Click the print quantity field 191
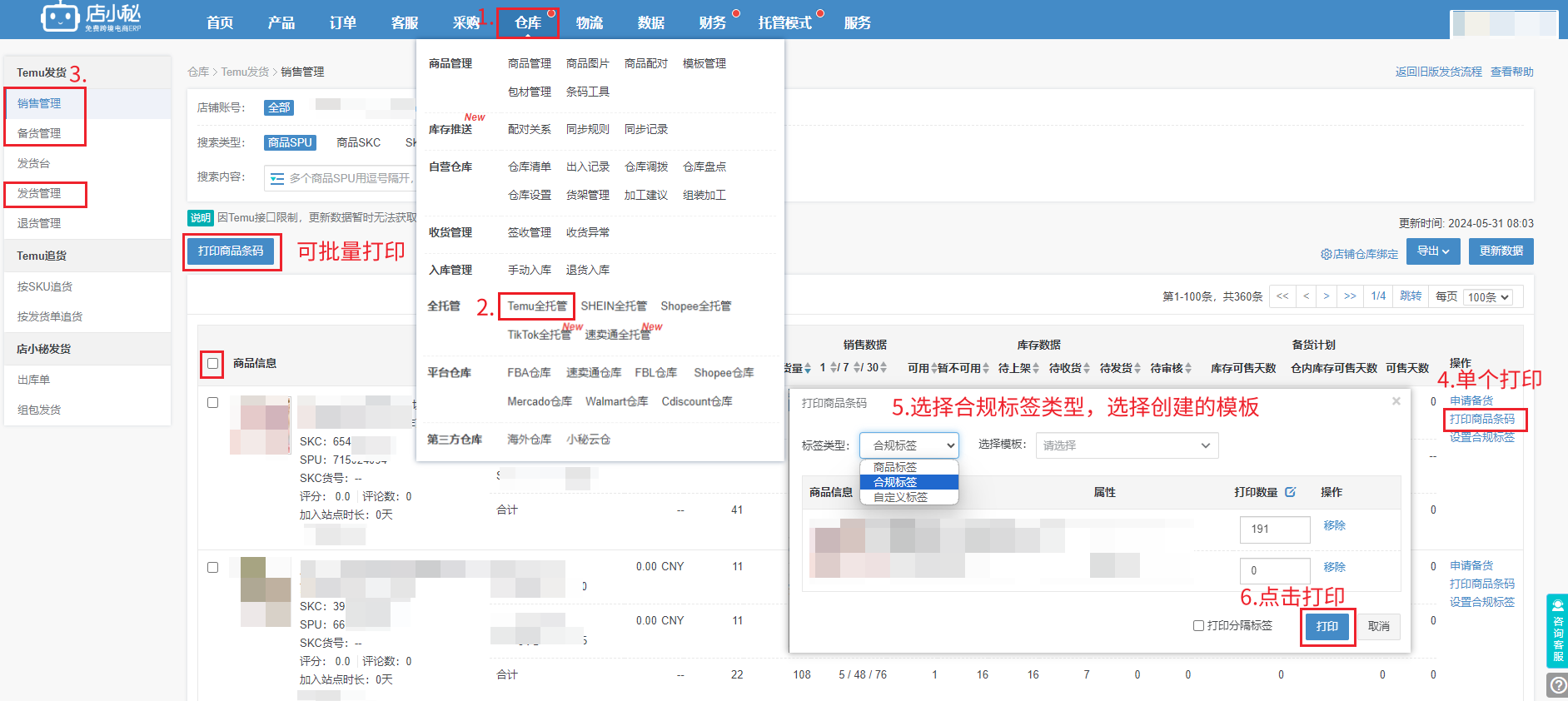 click(x=1275, y=529)
